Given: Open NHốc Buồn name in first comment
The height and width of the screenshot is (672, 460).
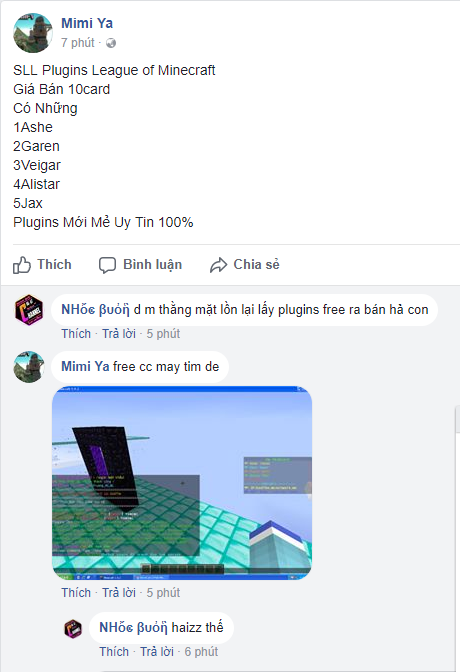Looking at the screenshot, I should click(x=95, y=309).
